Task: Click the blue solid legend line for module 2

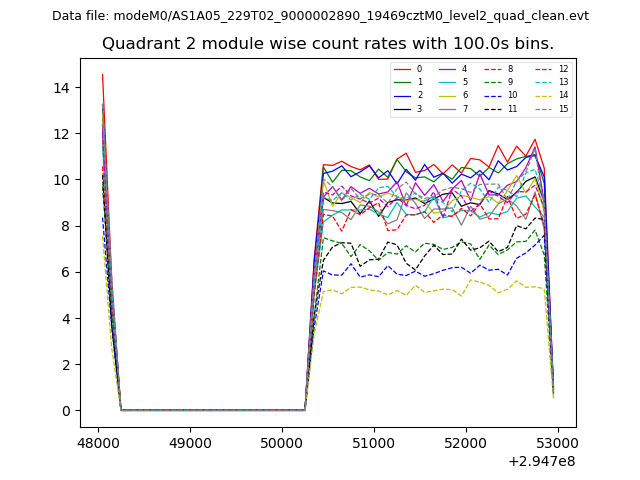Action: tap(403, 95)
